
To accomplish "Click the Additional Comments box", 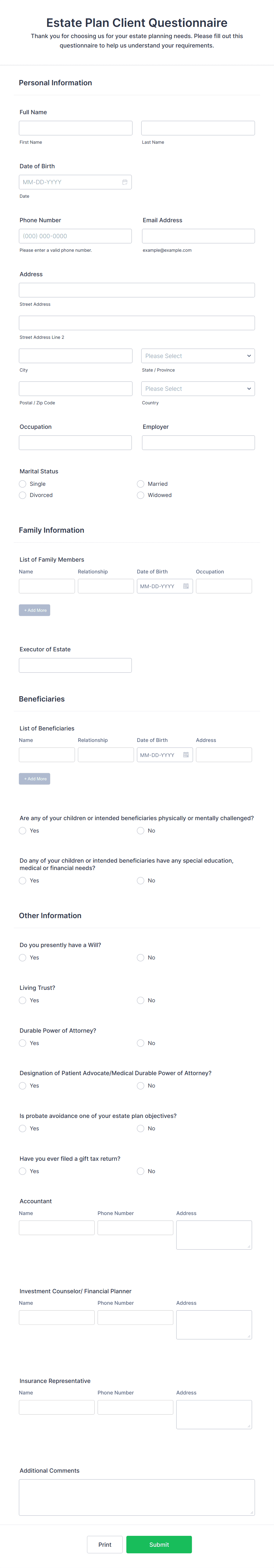I will pyautogui.click(x=137, y=1497).
